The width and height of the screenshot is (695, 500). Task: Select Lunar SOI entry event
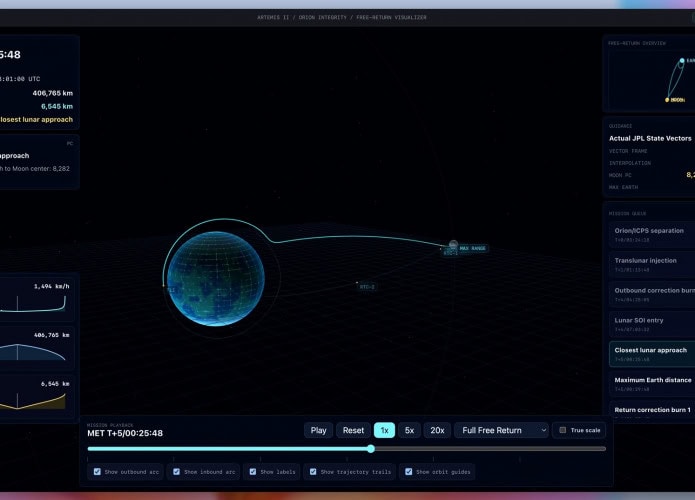point(650,324)
